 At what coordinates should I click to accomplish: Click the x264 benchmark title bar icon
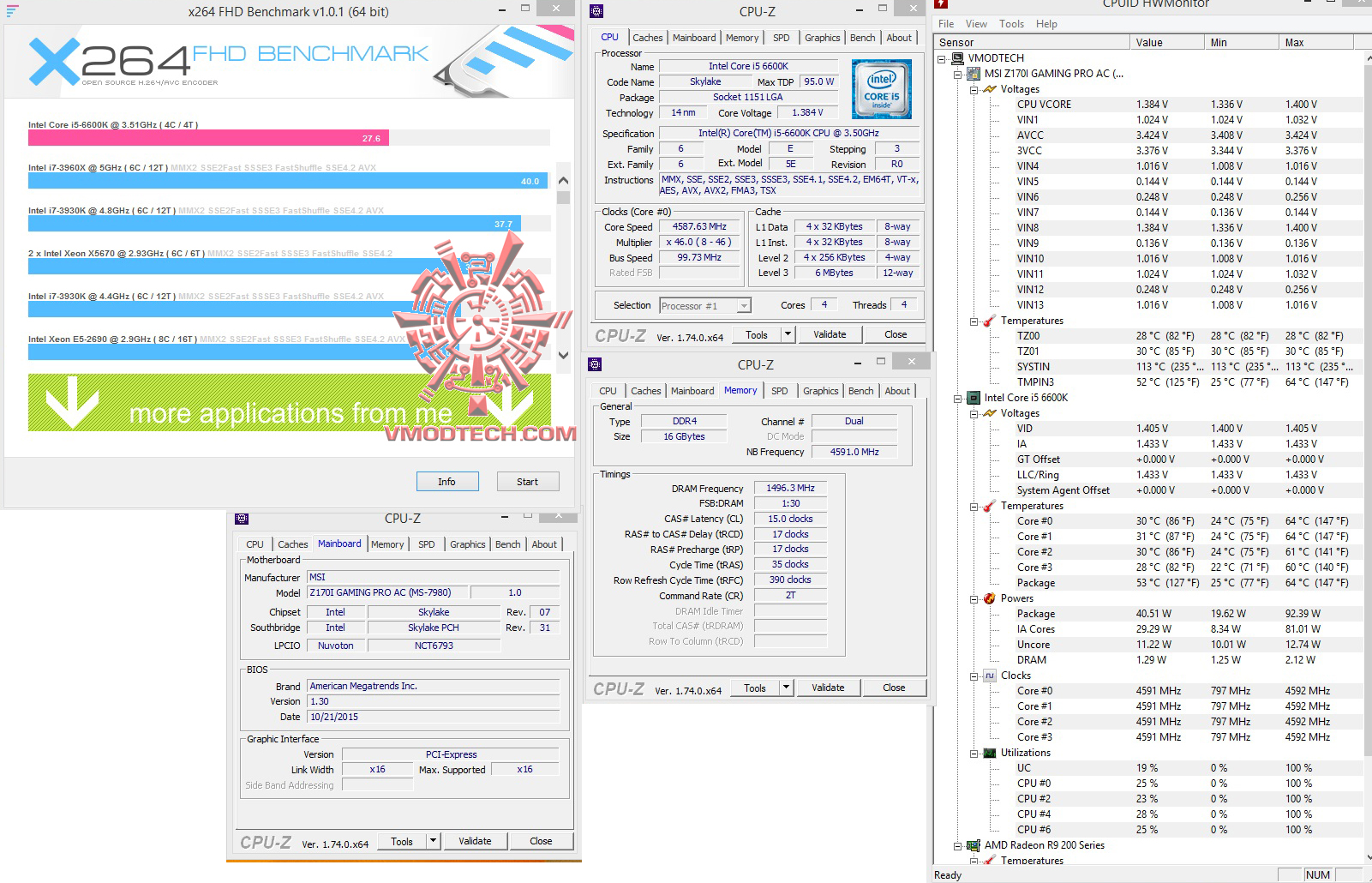pyautogui.click(x=12, y=11)
